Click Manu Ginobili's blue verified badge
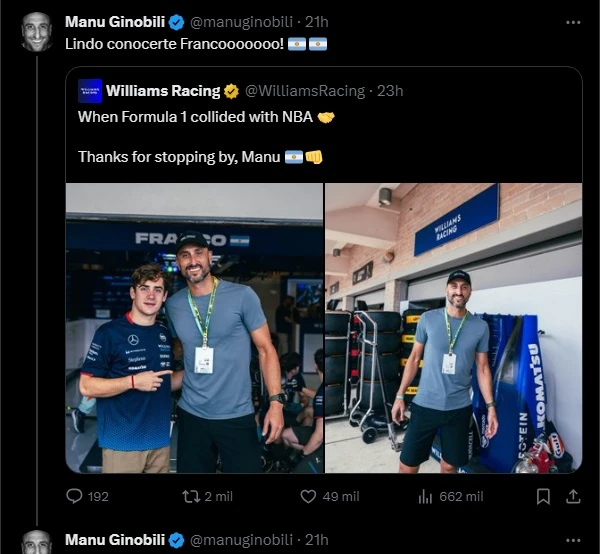Viewport: 600px width, 554px height. coord(176,21)
